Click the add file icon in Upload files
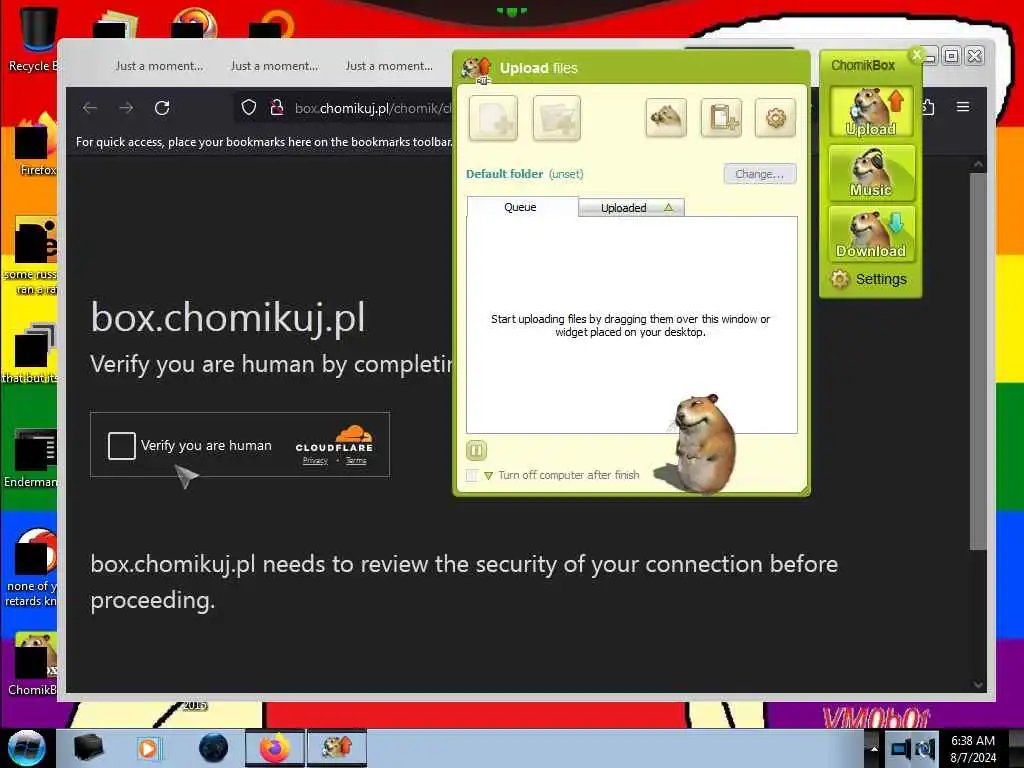Image resolution: width=1024 pixels, height=768 pixels. (x=493, y=118)
